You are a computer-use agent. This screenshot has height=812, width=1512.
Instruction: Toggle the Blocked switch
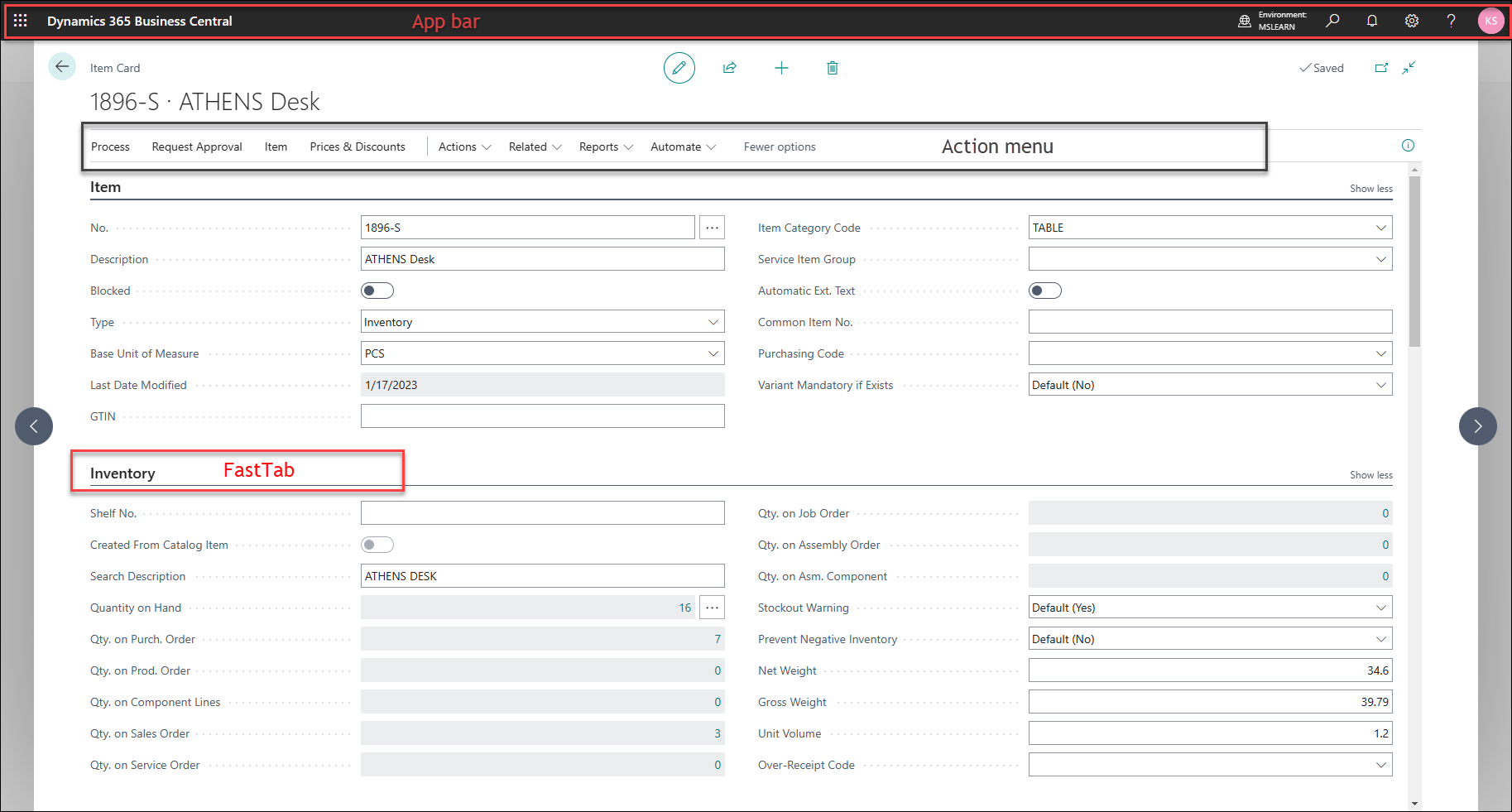pyautogui.click(x=377, y=291)
